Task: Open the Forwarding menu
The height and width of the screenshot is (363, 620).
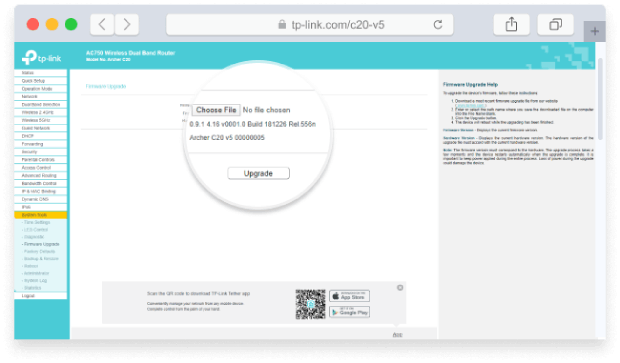Action: pos(40,144)
